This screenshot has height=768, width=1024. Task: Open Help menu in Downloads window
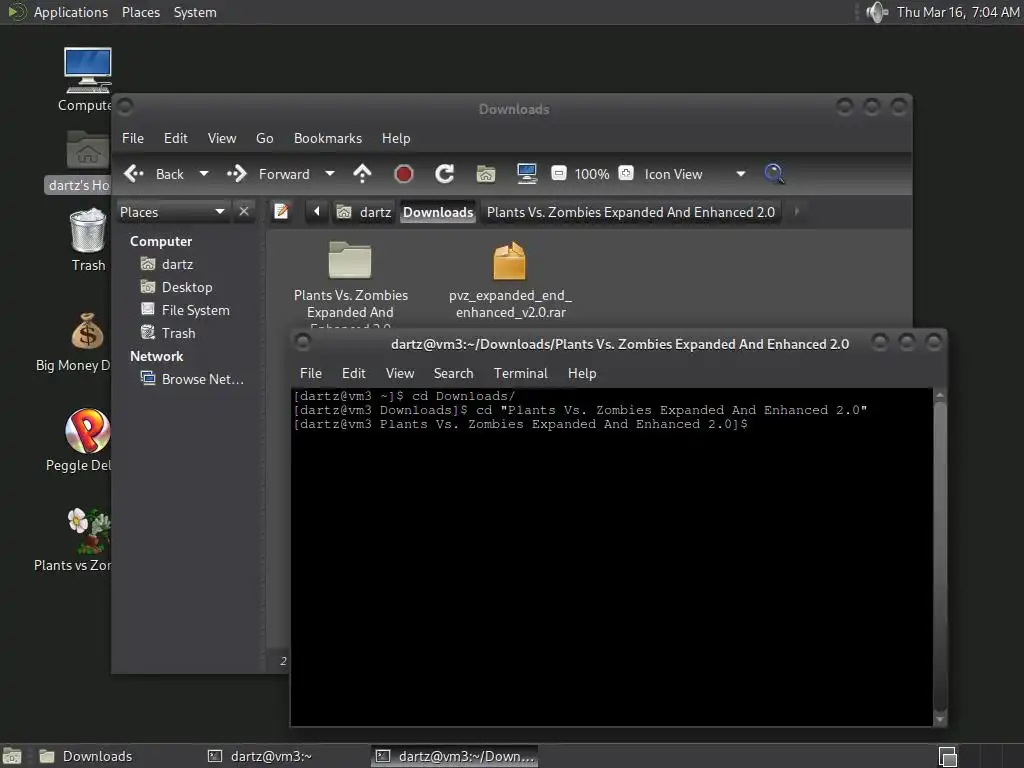tap(396, 138)
